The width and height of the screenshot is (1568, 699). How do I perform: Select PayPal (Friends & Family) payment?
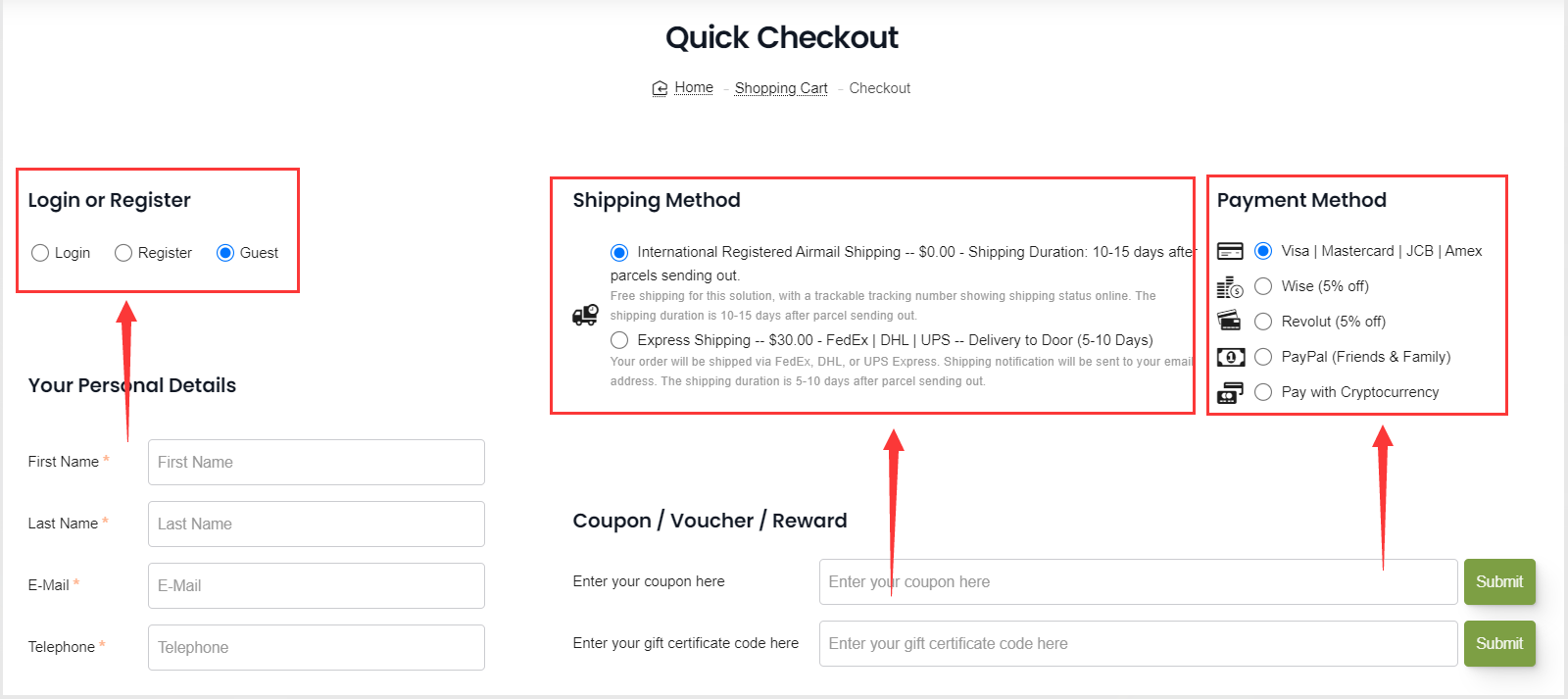[1263, 357]
